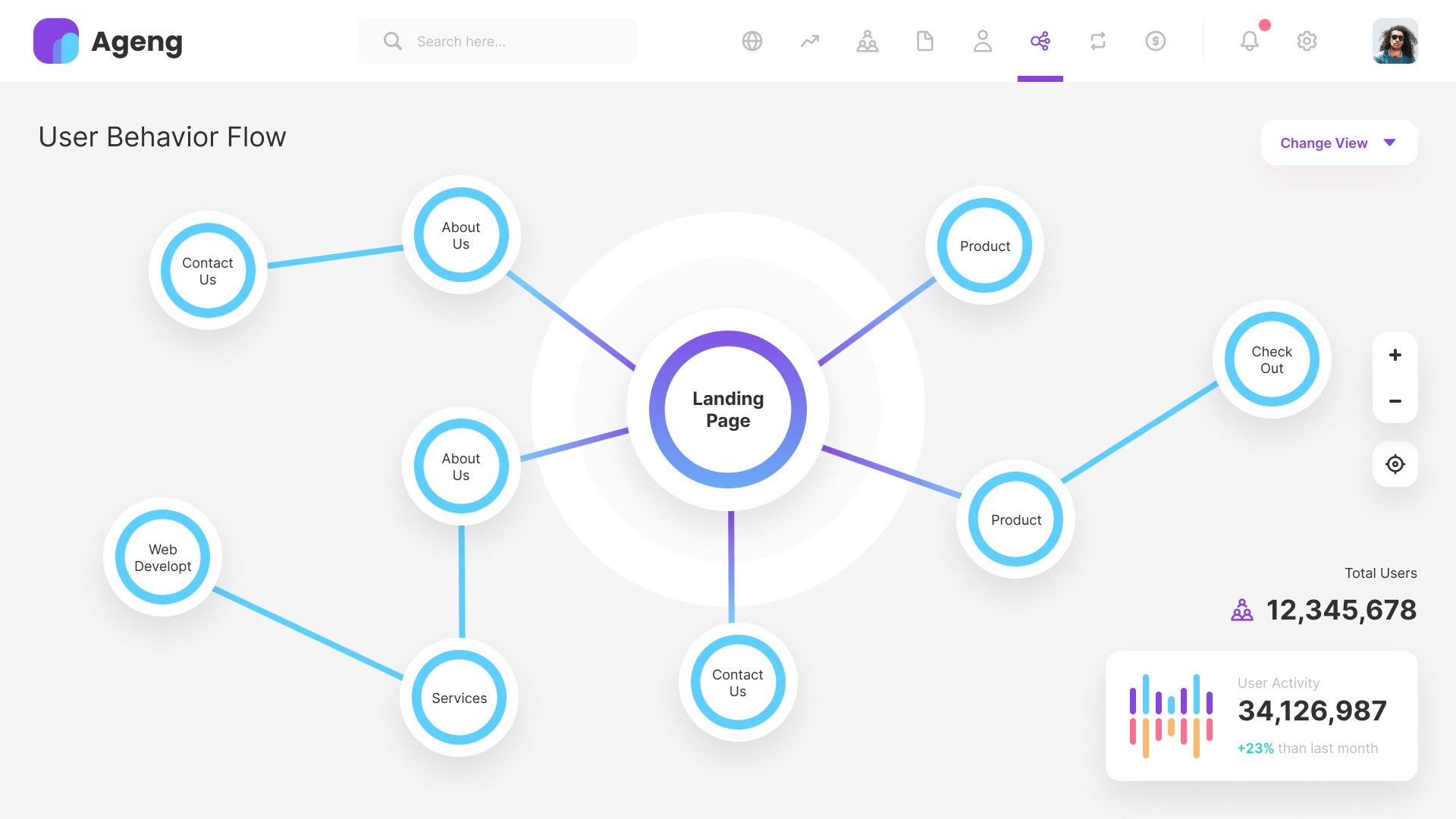Click the search bar to type a query
The width and height of the screenshot is (1456, 819).
[x=496, y=41]
